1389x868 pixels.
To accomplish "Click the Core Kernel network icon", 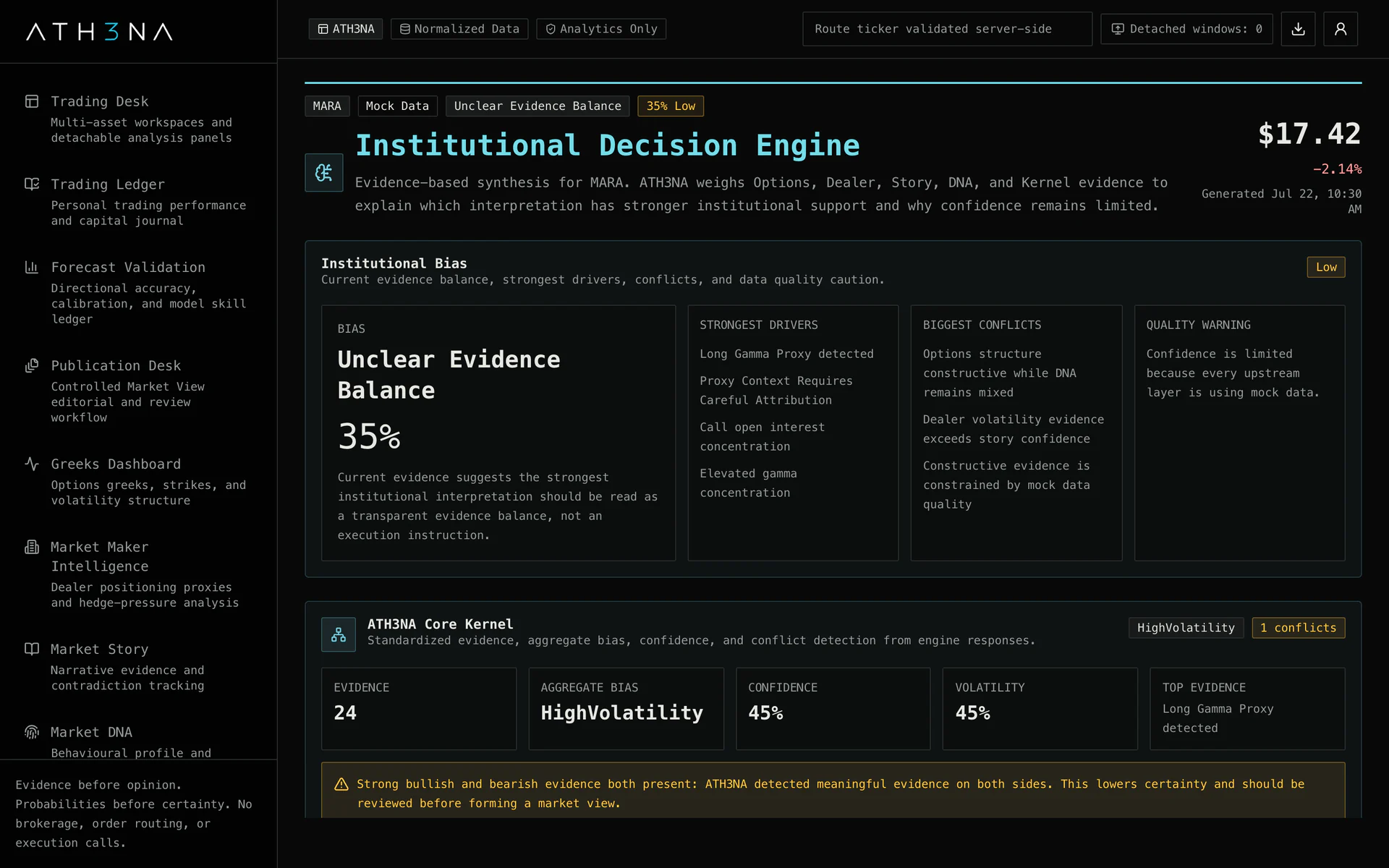I will 339,634.
